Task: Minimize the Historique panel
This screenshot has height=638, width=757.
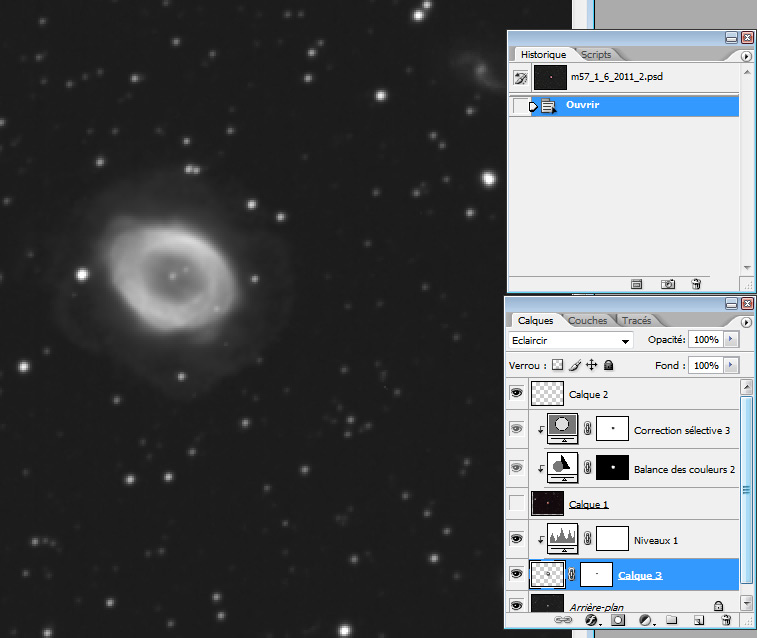Action: [x=731, y=38]
